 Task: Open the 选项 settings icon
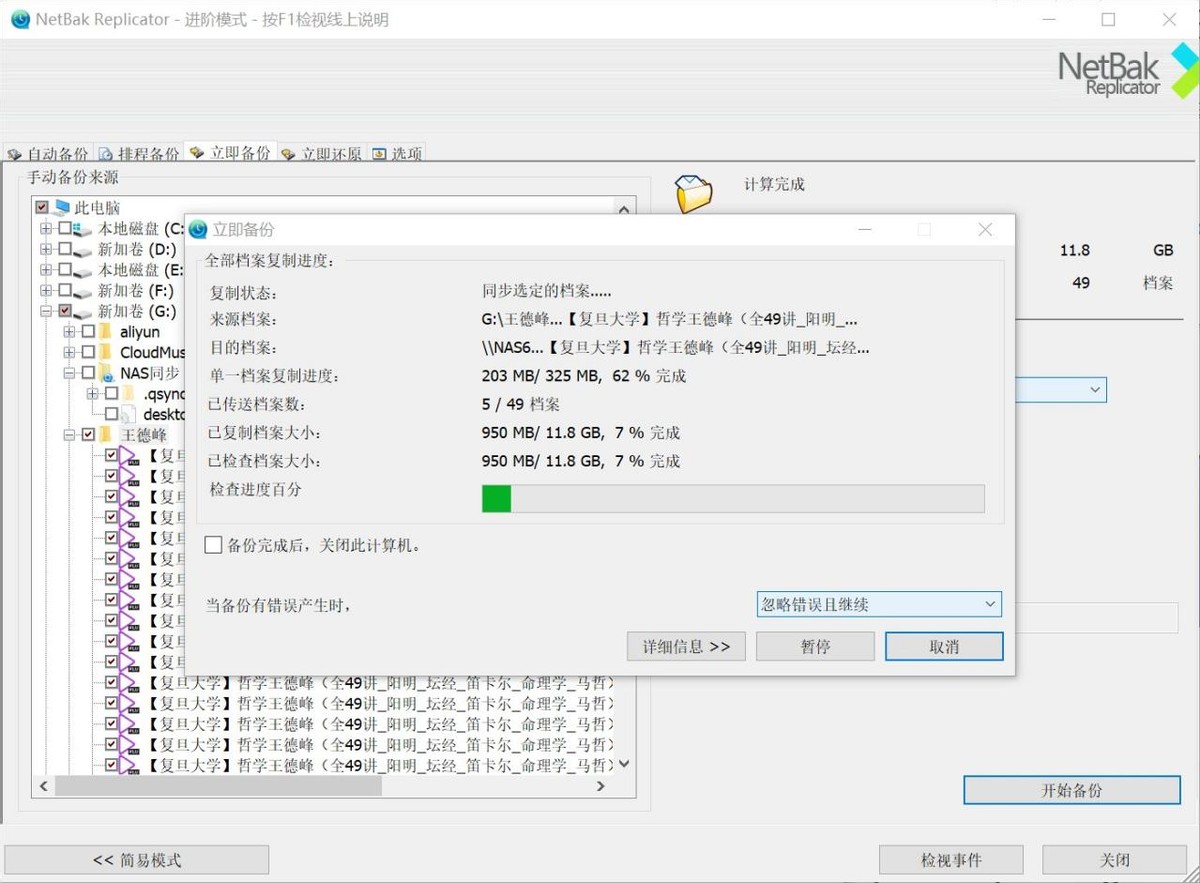[x=378, y=153]
